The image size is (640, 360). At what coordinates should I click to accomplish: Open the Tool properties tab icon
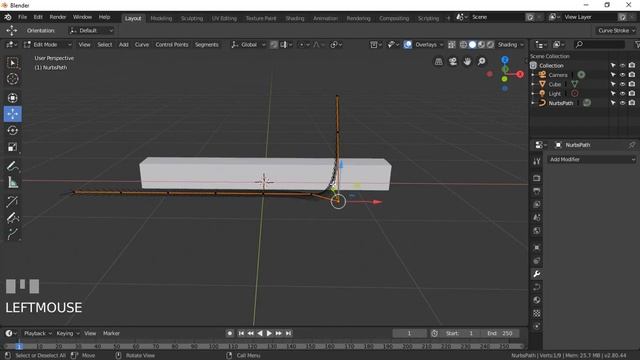537,162
